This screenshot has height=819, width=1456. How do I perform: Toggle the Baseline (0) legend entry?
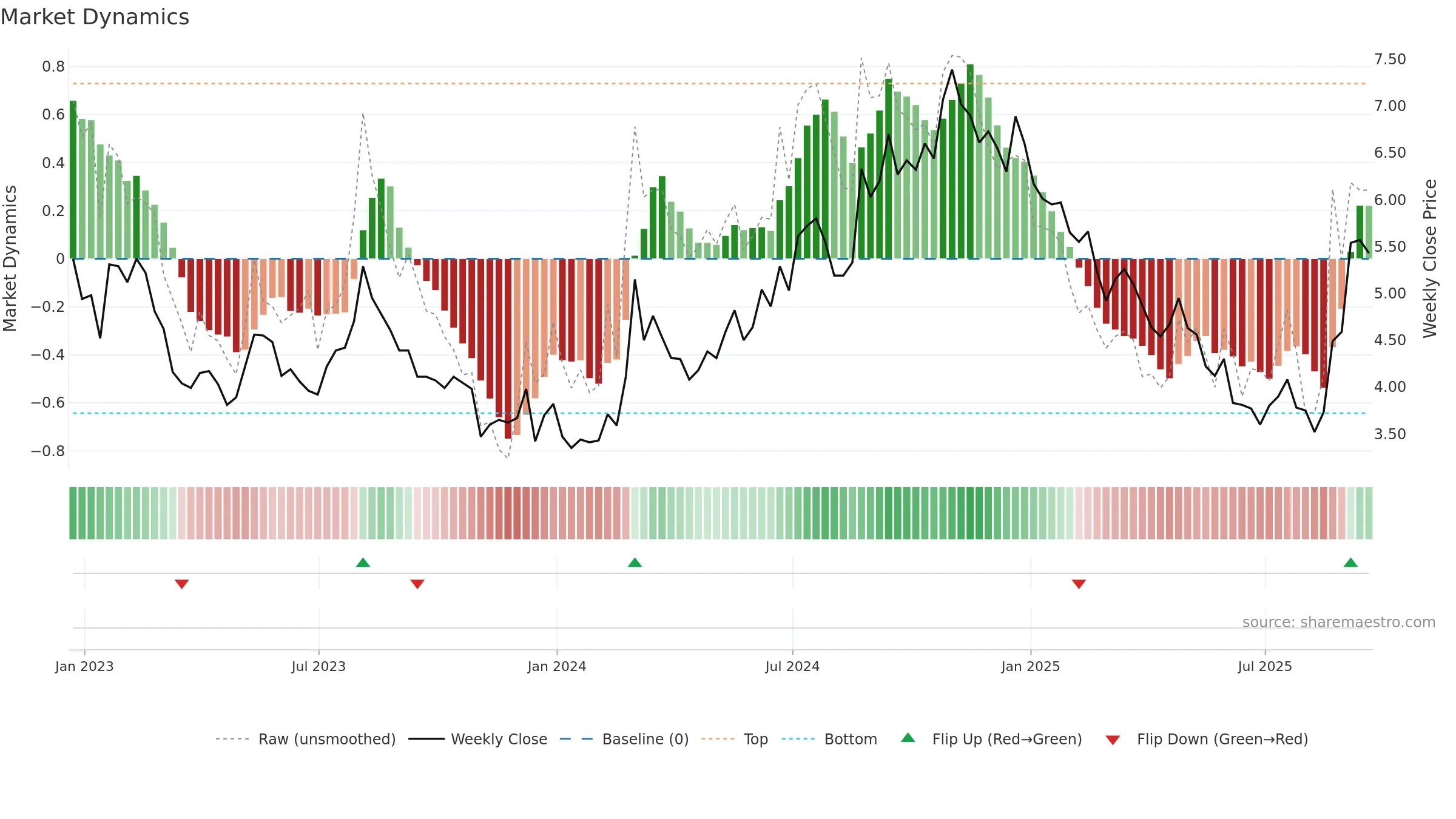coord(624,739)
